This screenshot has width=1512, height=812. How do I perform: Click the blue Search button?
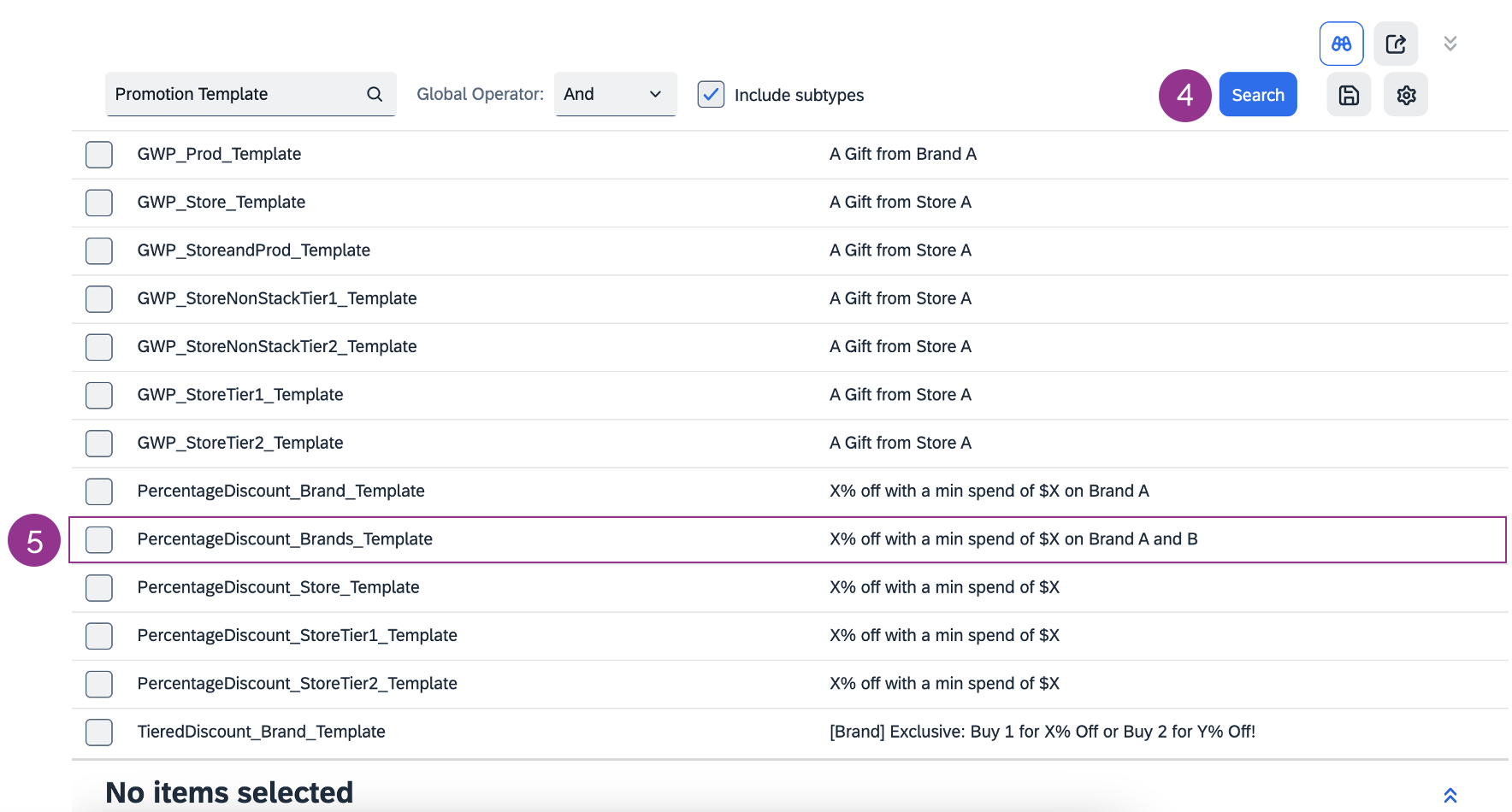pos(1257,95)
